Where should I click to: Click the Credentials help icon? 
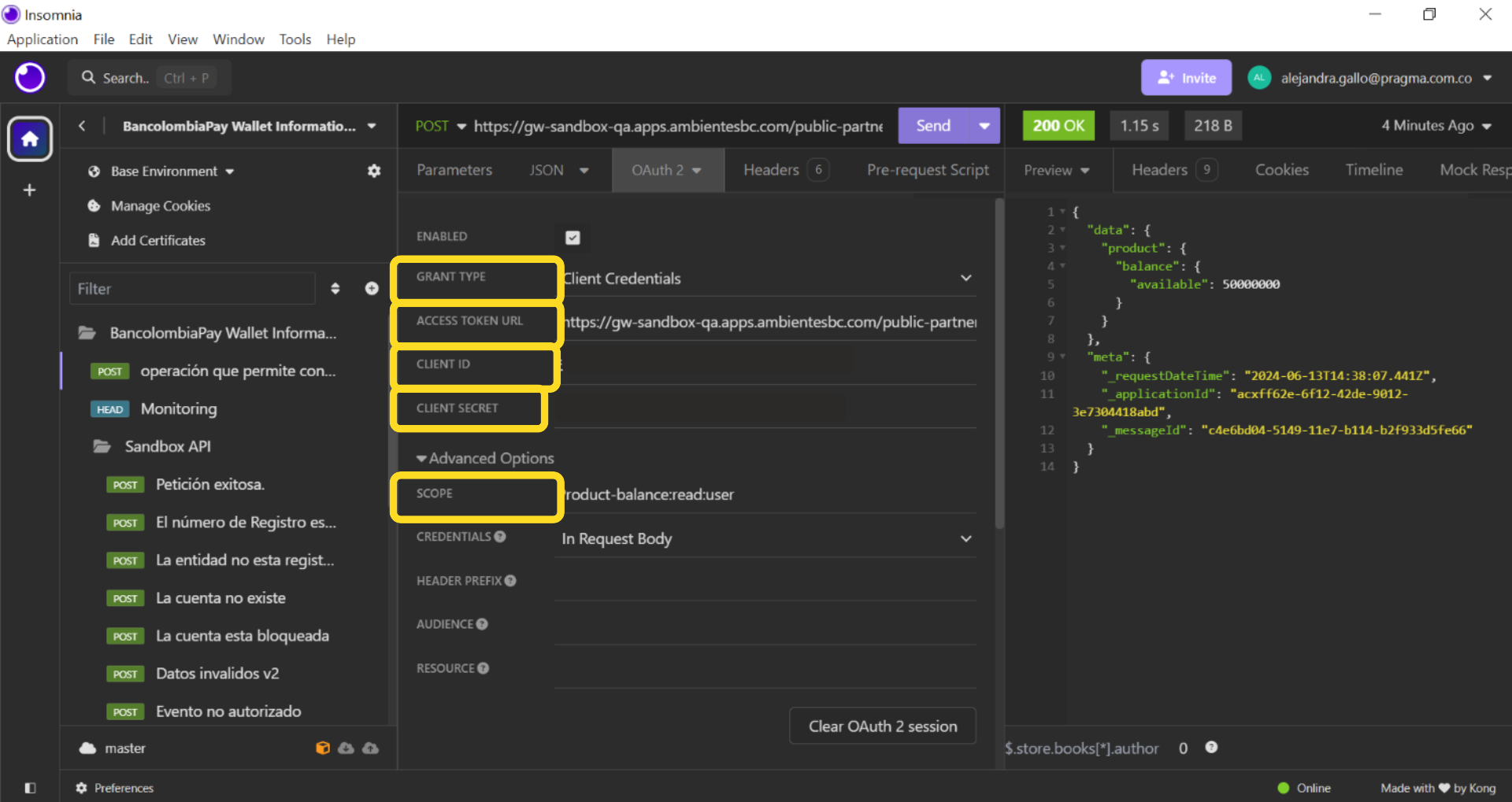pyautogui.click(x=500, y=537)
